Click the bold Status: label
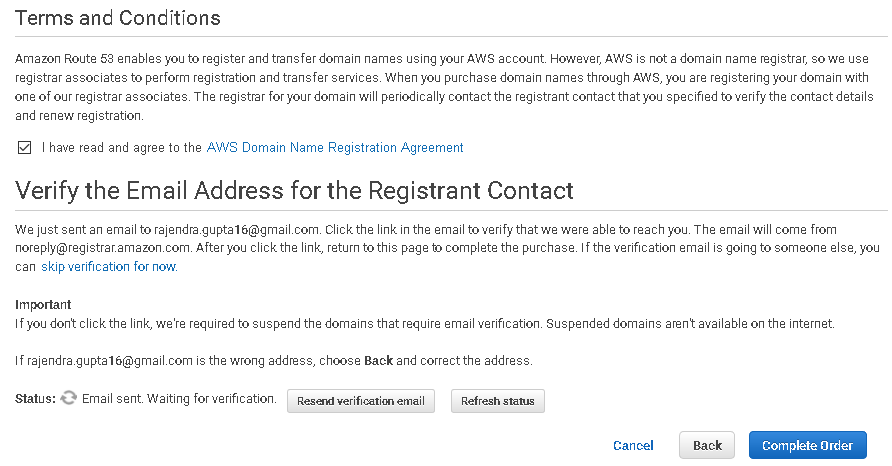892x466 pixels. (x=36, y=399)
